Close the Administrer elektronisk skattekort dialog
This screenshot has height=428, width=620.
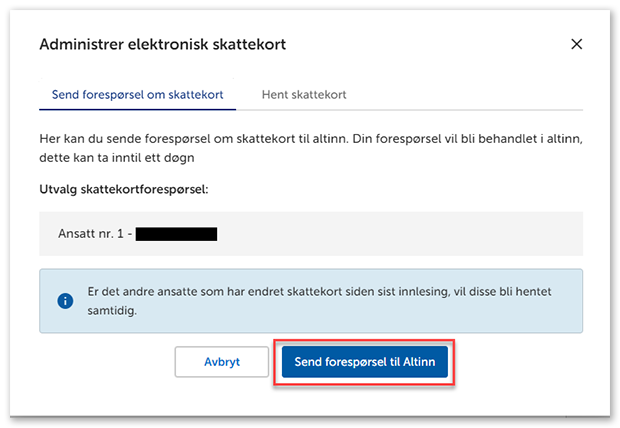pos(576,44)
